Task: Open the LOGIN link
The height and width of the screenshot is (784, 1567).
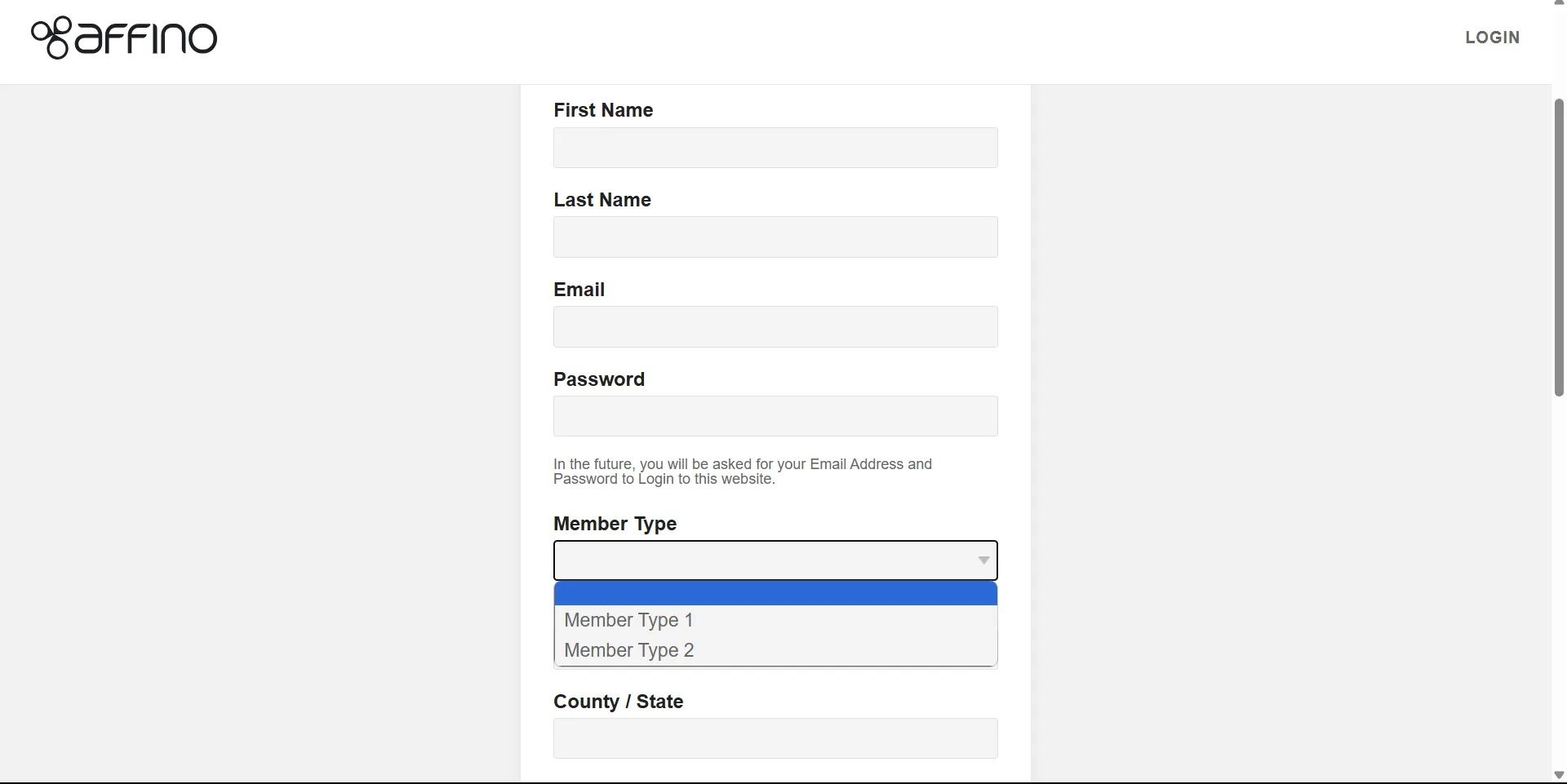Action: 1492,38
